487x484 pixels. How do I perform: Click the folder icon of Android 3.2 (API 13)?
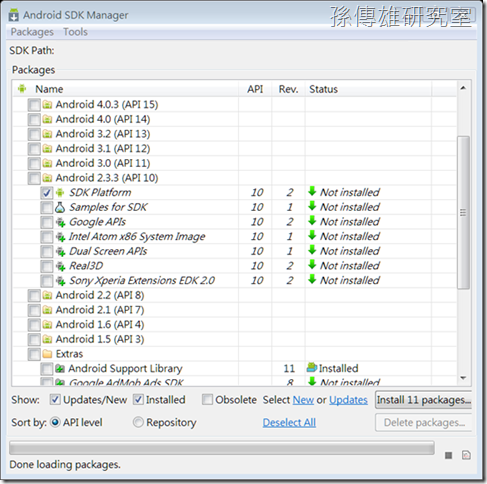click(47, 134)
